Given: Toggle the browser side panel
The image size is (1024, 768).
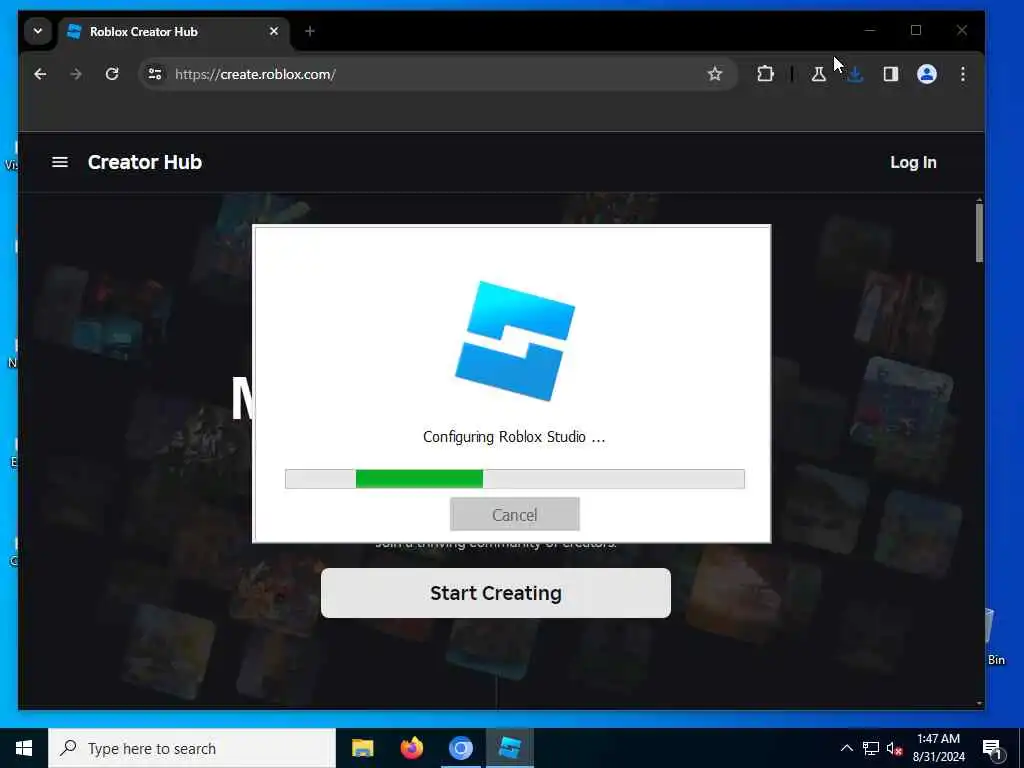Looking at the screenshot, I should pos(891,74).
